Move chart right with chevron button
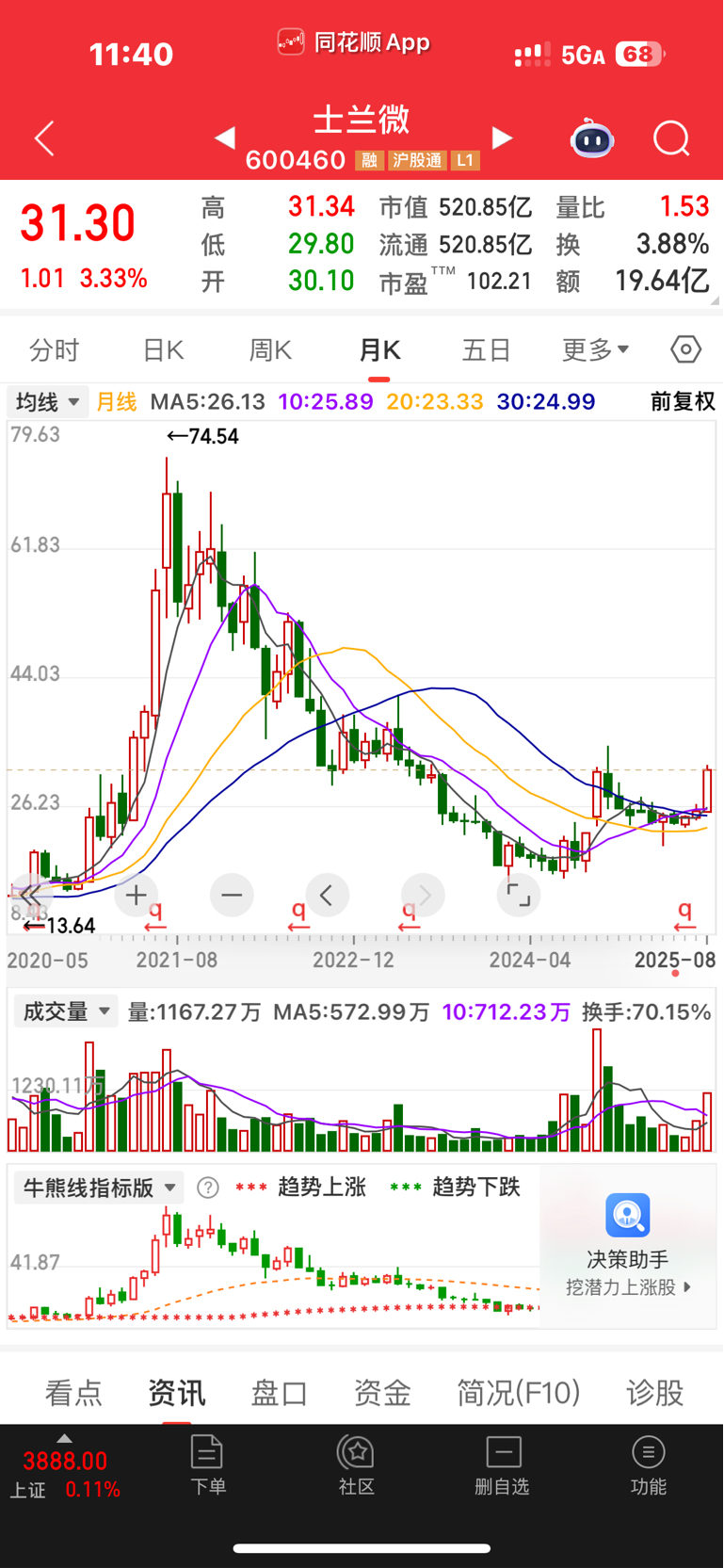Viewport: 724px width, 1568px height. pos(423,895)
